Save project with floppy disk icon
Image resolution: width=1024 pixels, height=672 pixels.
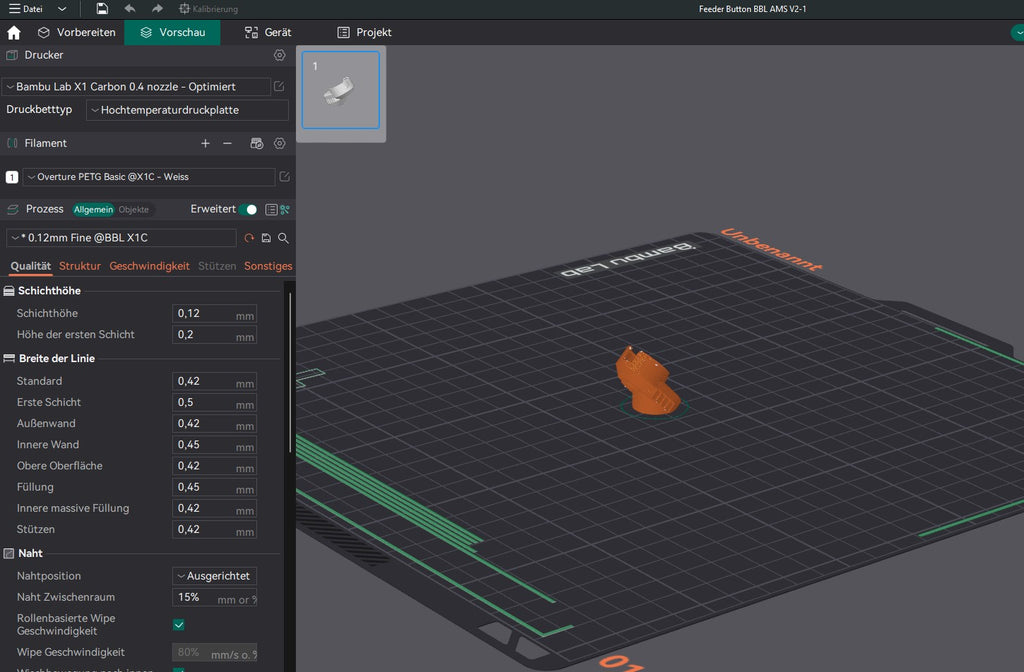pyautogui.click(x=102, y=8)
